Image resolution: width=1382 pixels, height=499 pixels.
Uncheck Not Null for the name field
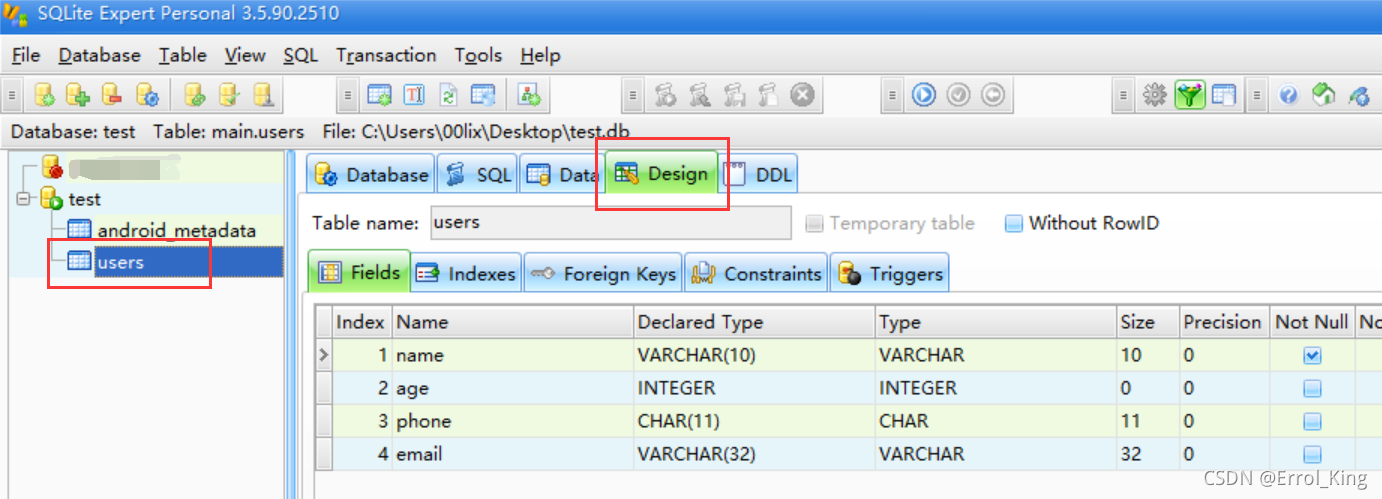pos(1313,355)
